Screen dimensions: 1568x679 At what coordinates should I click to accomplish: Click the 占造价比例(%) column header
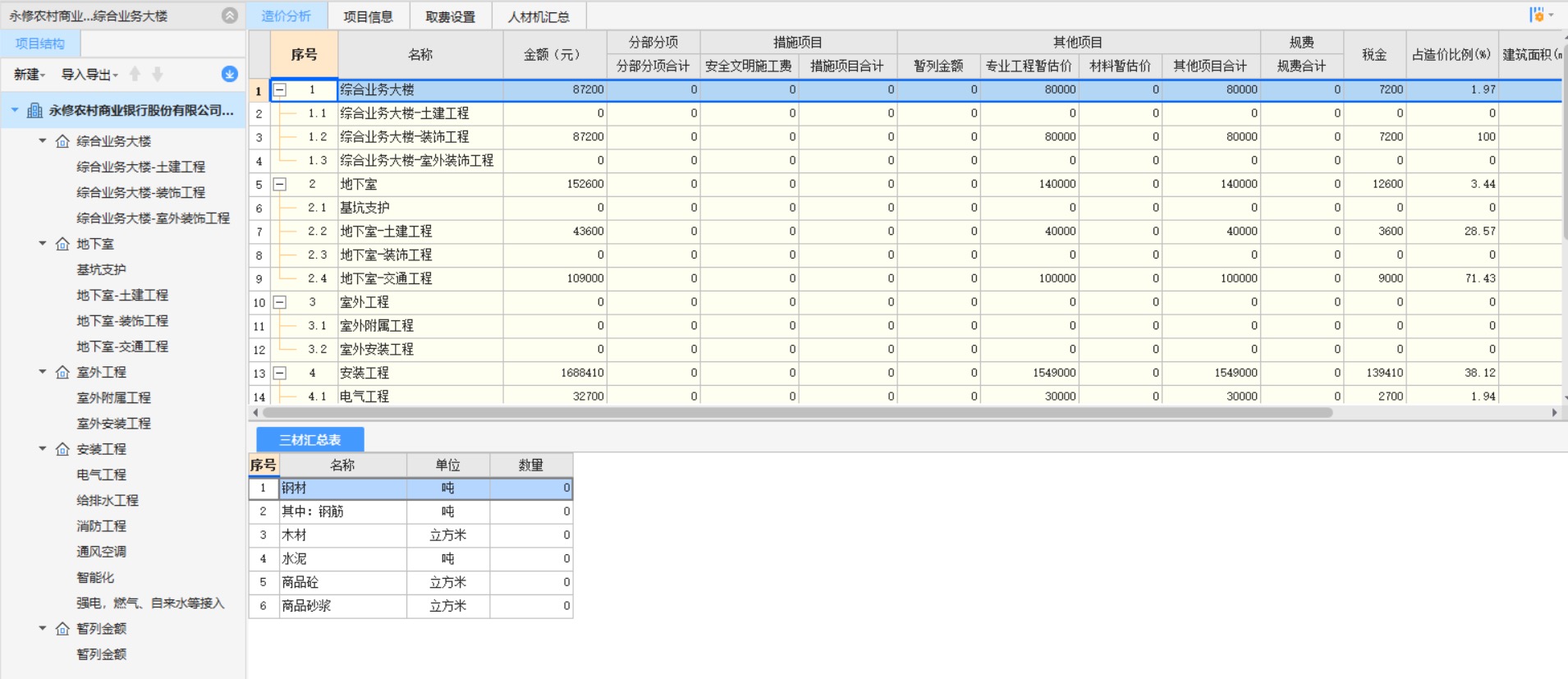click(x=1451, y=54)
